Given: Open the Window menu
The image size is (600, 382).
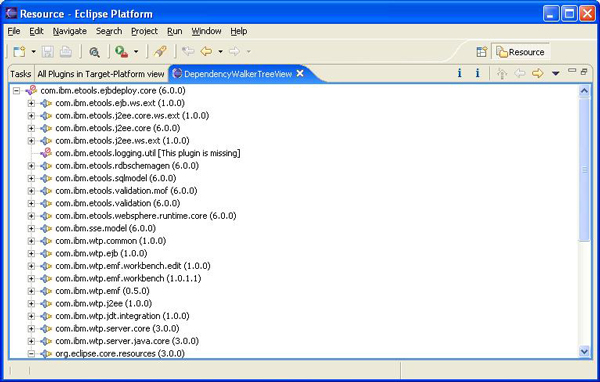Looking at the screenshot, I should point(206,31).
